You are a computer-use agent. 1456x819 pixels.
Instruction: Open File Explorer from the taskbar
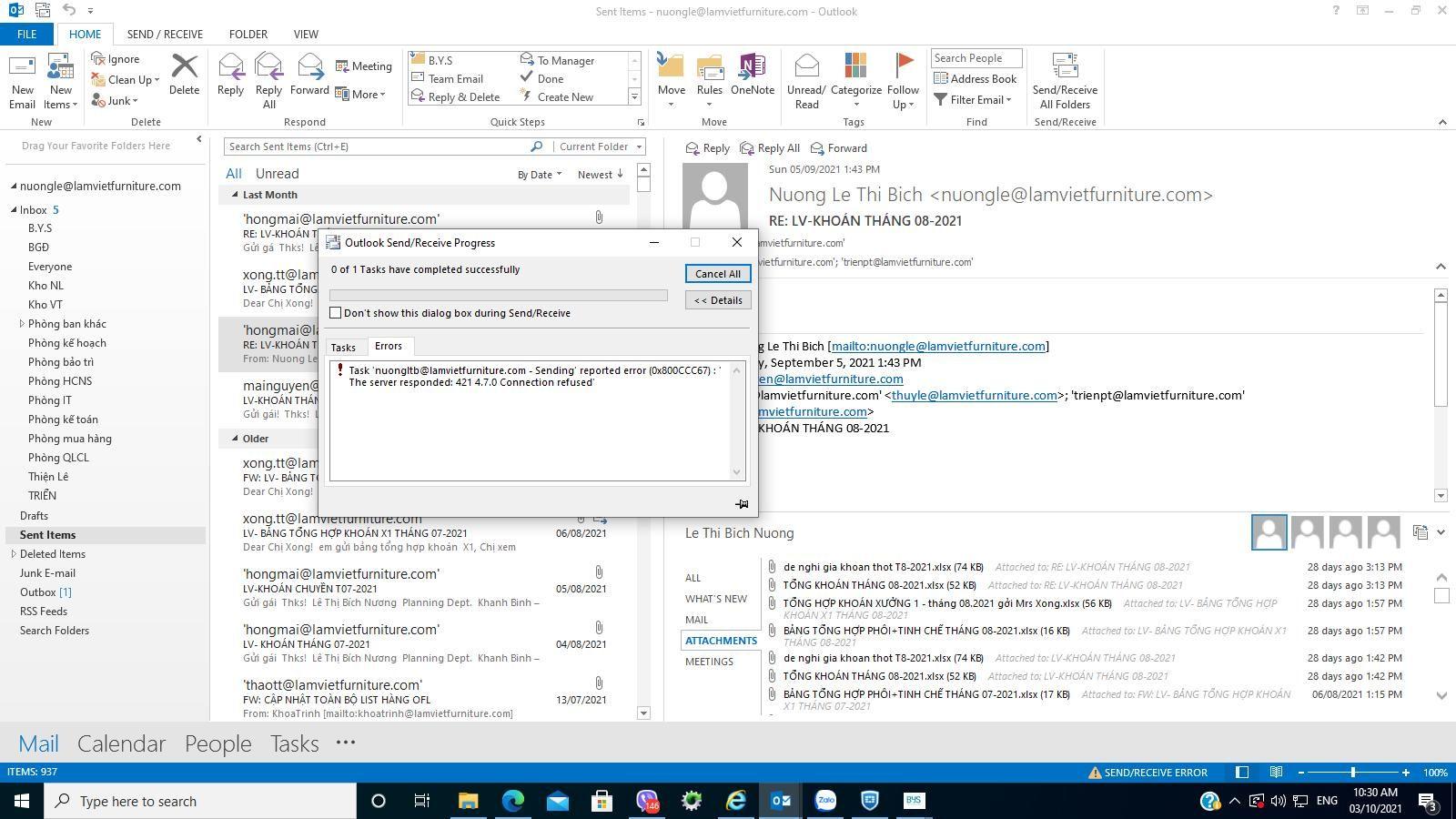tap(468, 801)
